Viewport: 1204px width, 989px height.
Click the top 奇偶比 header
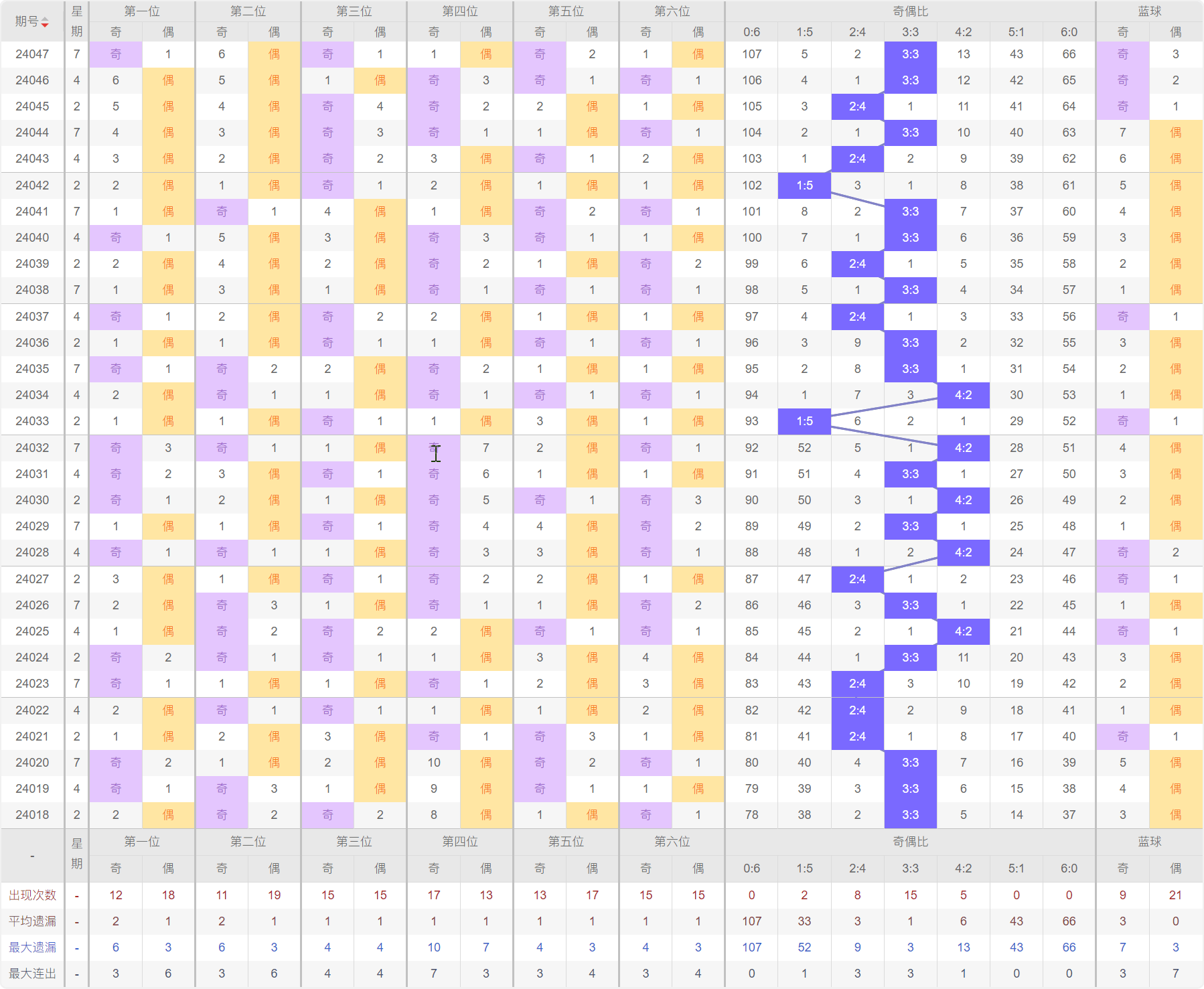tap(910, 11)
